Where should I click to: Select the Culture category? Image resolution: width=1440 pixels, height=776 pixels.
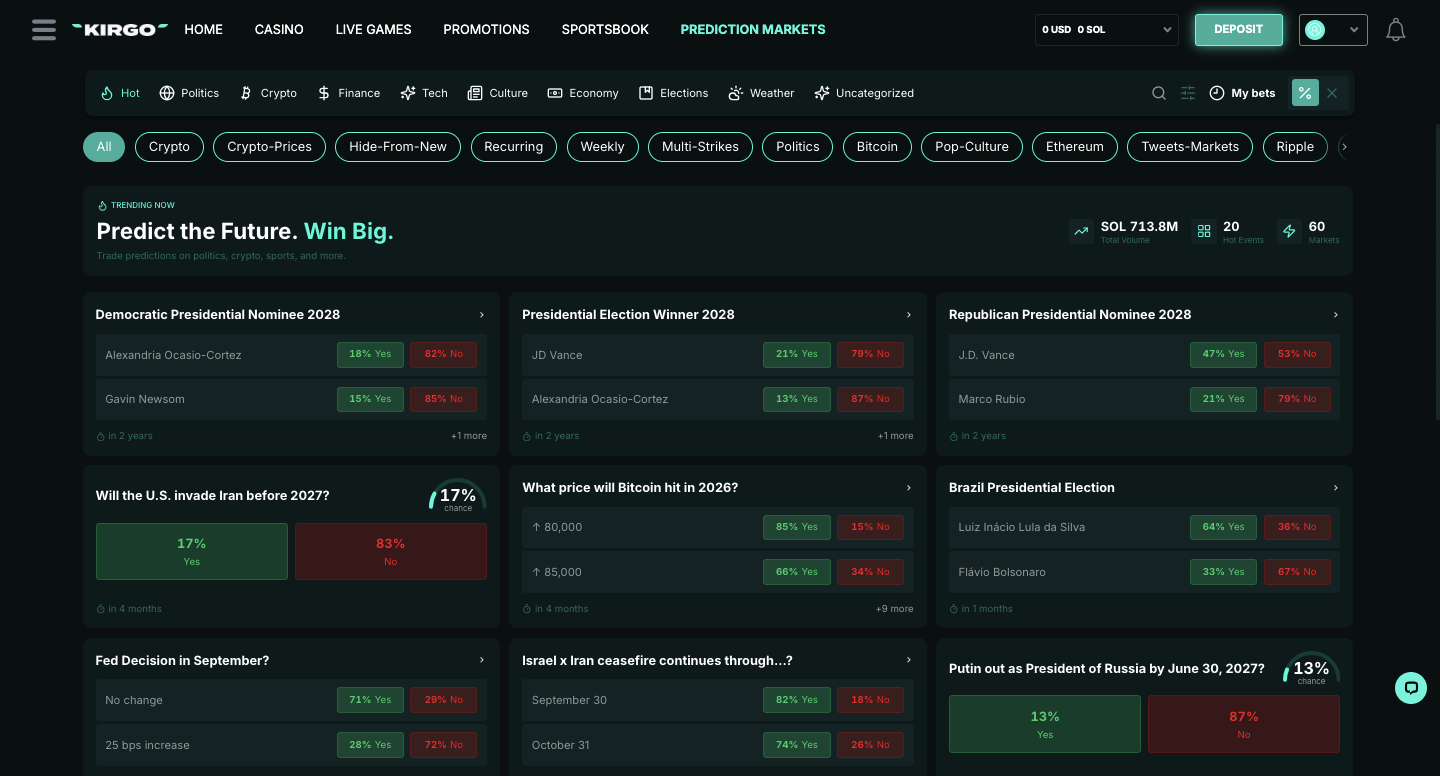(498, 93)
